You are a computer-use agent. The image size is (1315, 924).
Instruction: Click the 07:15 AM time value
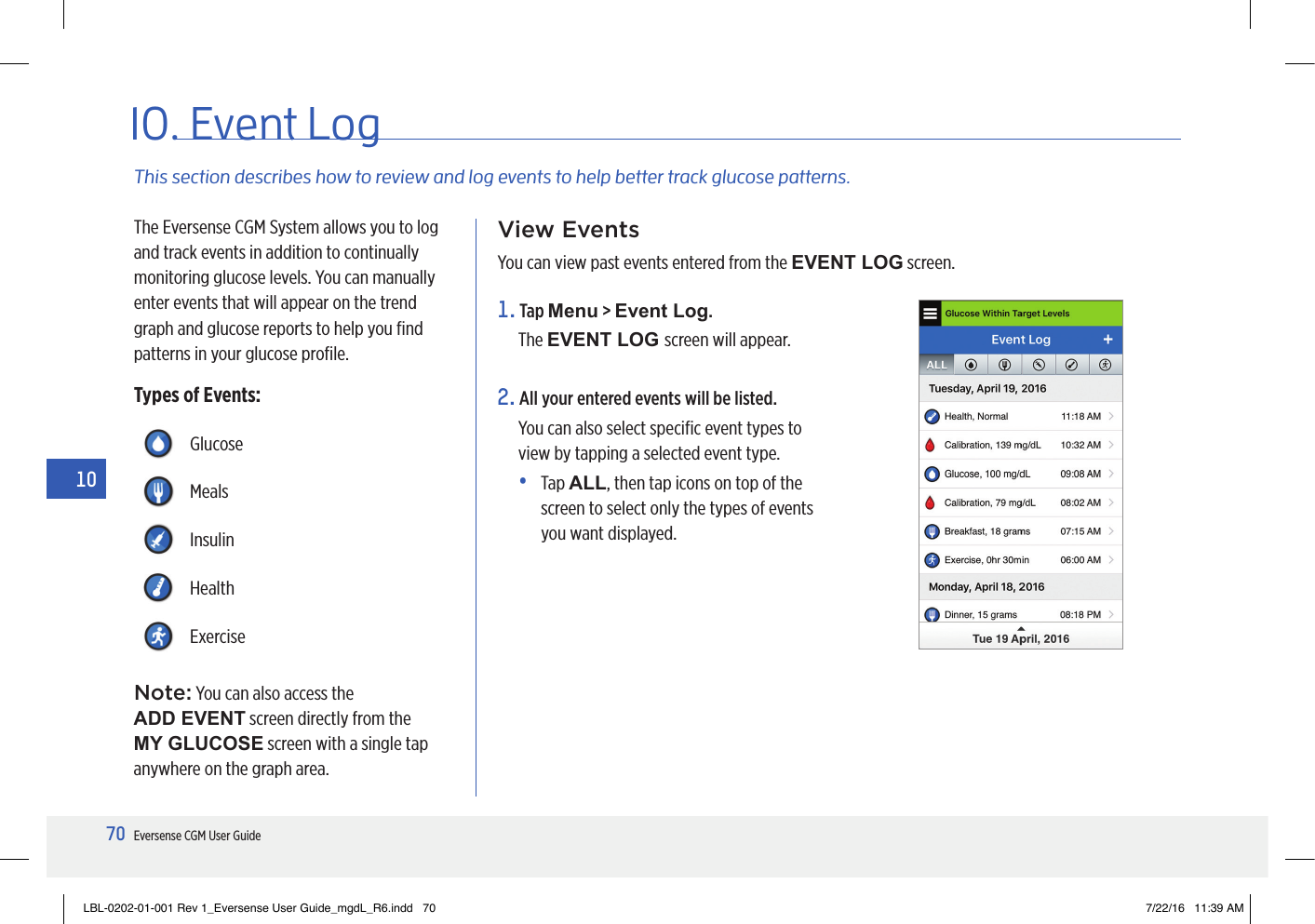pos(1080,531)
